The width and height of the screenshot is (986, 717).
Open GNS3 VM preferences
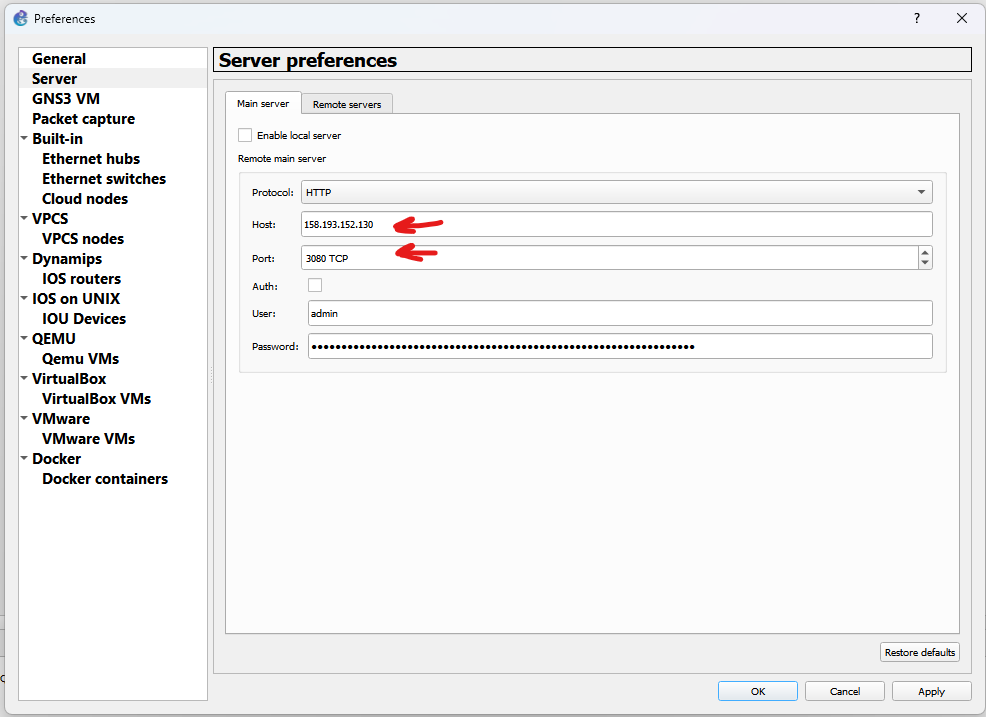[66, 99]
